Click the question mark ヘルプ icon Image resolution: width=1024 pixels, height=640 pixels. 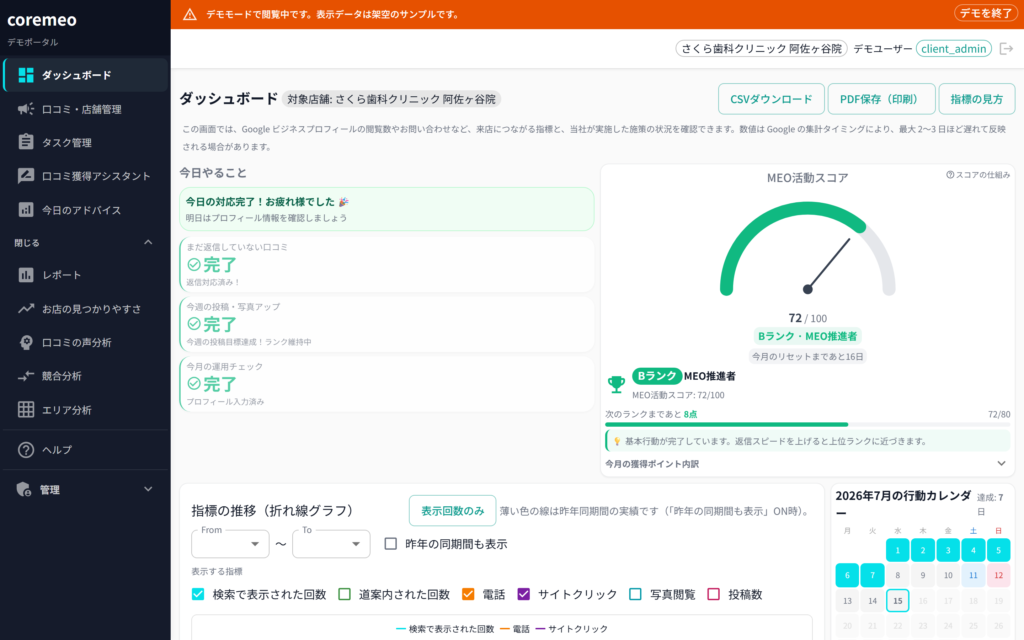(x=25, y=450)
